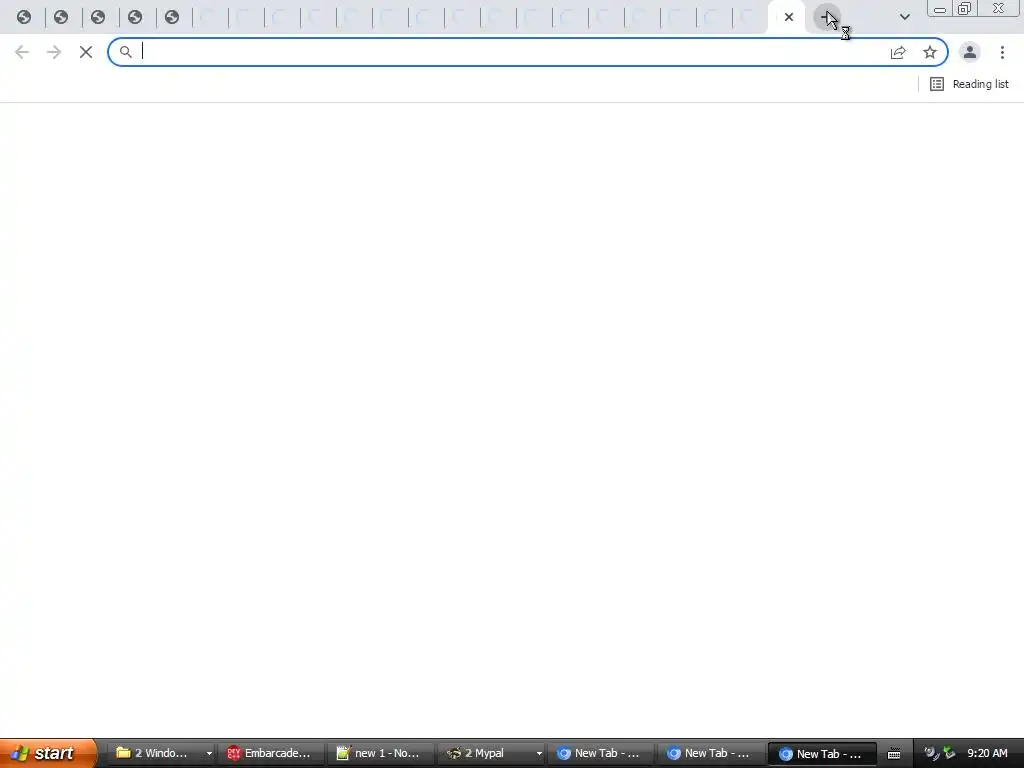Open the '2 Windo...' folder group on taskbar

160,753
